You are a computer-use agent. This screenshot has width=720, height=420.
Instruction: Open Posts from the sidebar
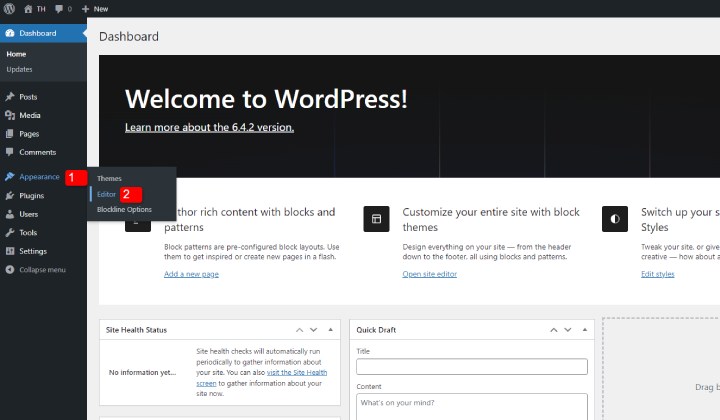28,97
